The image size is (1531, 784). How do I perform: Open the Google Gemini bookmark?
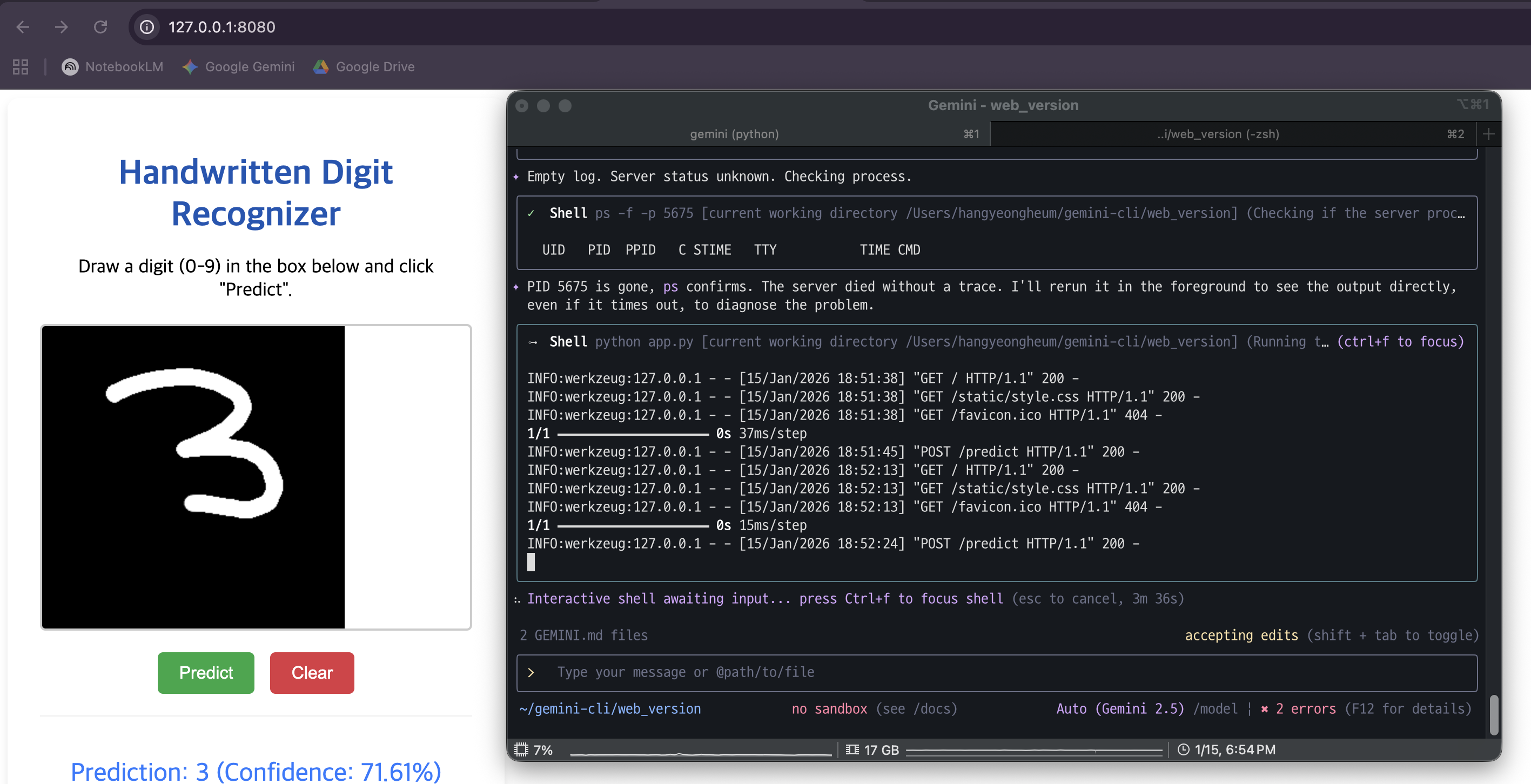point(238,66)
